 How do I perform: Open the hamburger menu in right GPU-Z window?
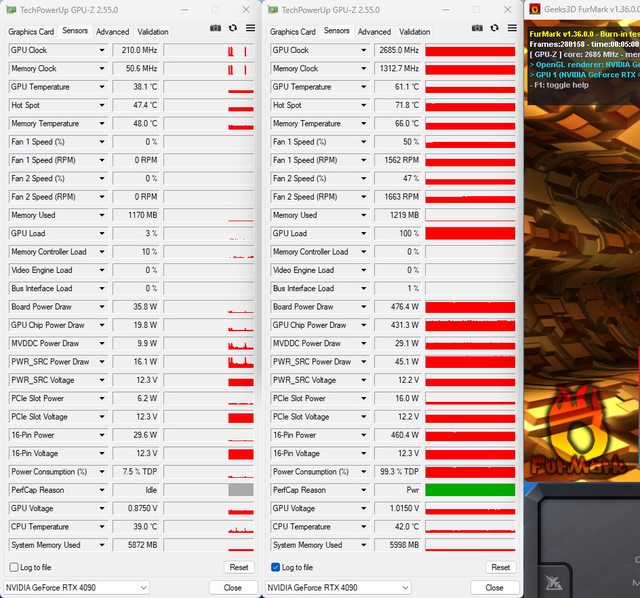coord(510,29)
